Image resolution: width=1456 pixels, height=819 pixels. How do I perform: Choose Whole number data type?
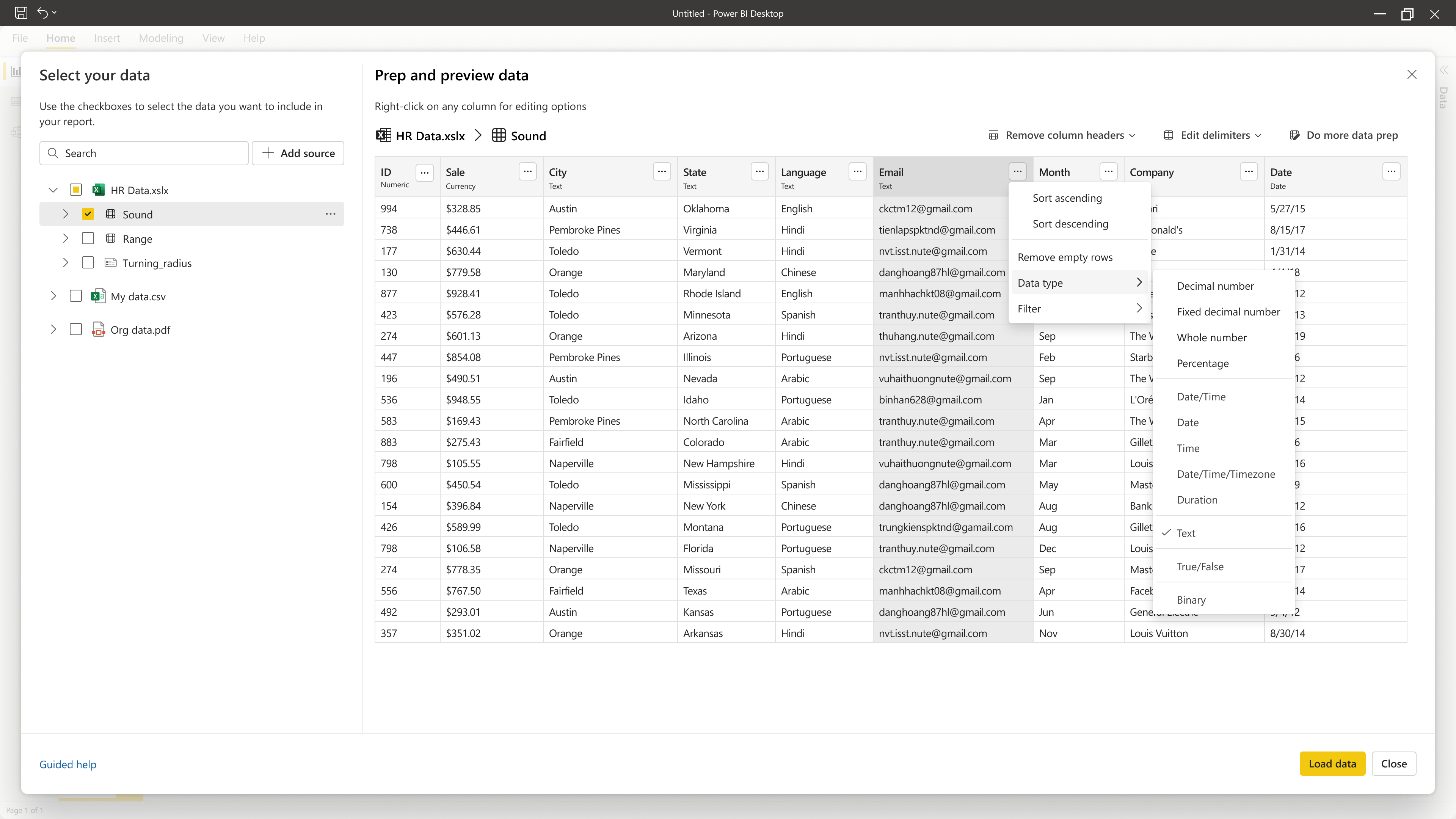1211,337
